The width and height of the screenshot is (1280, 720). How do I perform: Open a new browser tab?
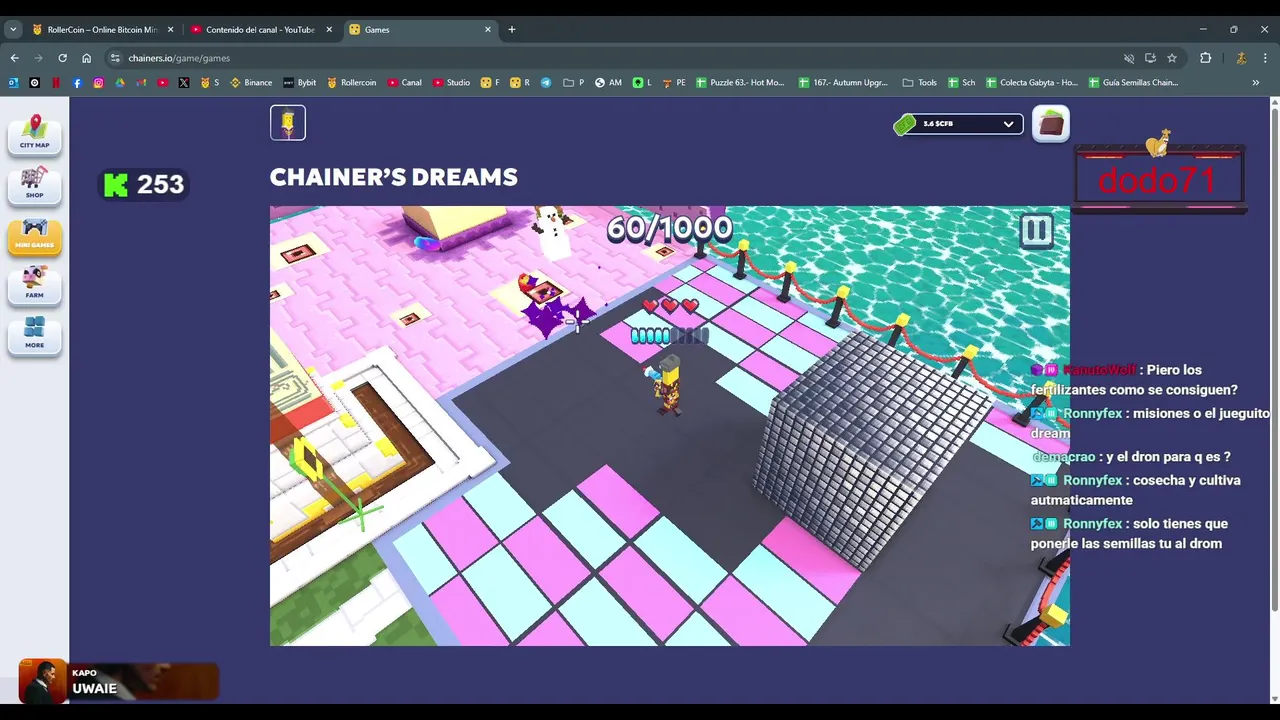pyautogui.click(x=512, y=30)
